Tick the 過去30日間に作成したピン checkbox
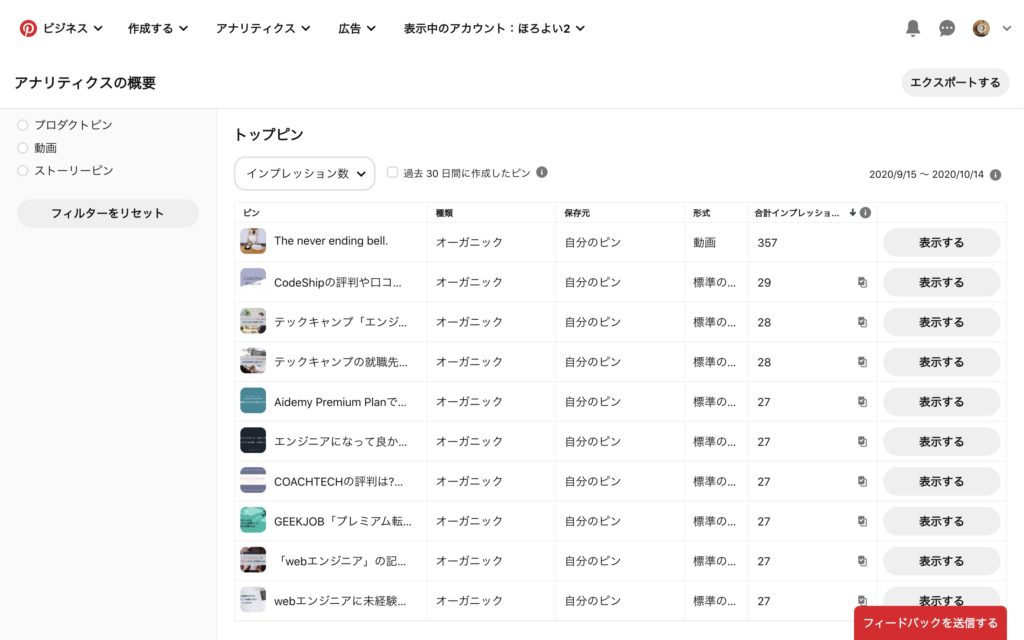The height and width of the screenshot is (640, 1024). pos(392,172)
